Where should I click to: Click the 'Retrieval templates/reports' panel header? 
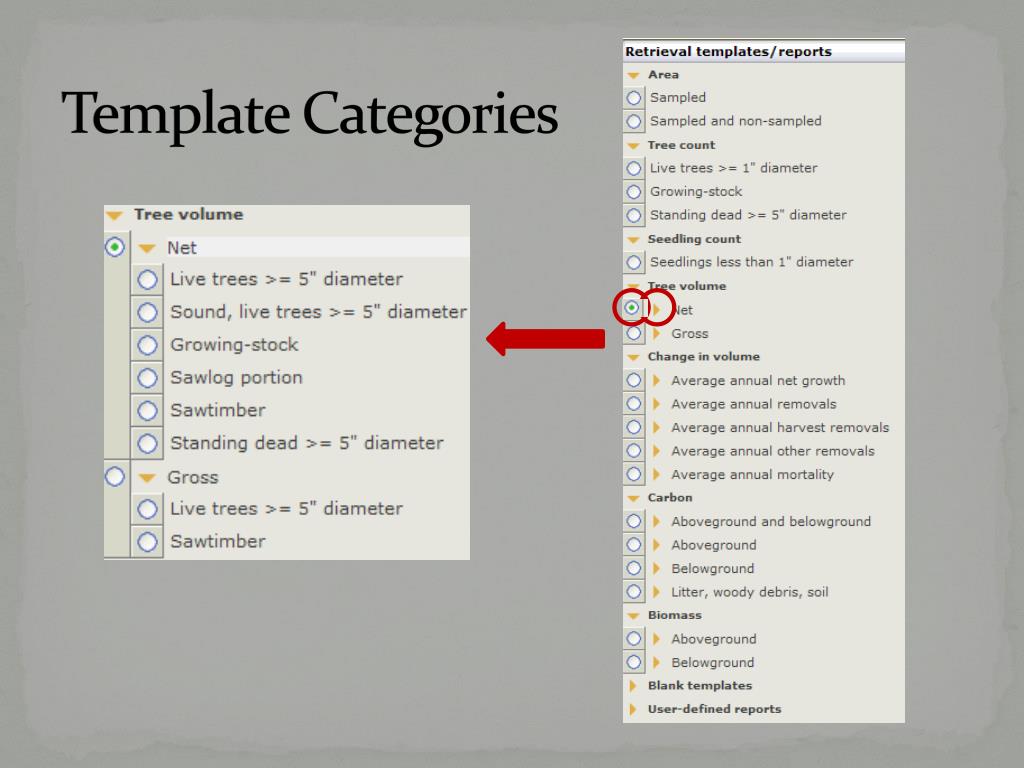click(x=763, y=52)
